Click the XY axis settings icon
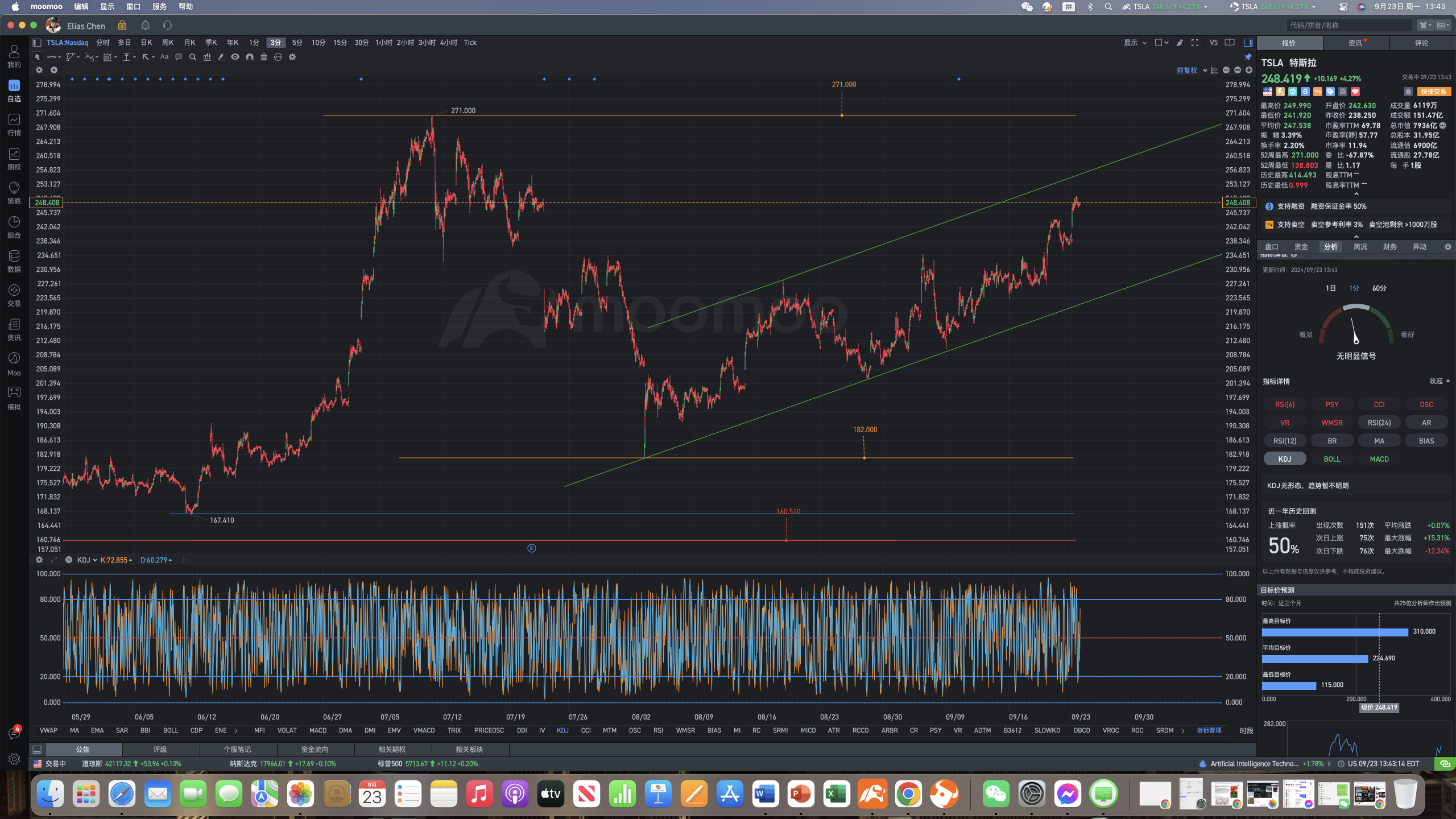 pyautogui.click(x=1215, y=70)
